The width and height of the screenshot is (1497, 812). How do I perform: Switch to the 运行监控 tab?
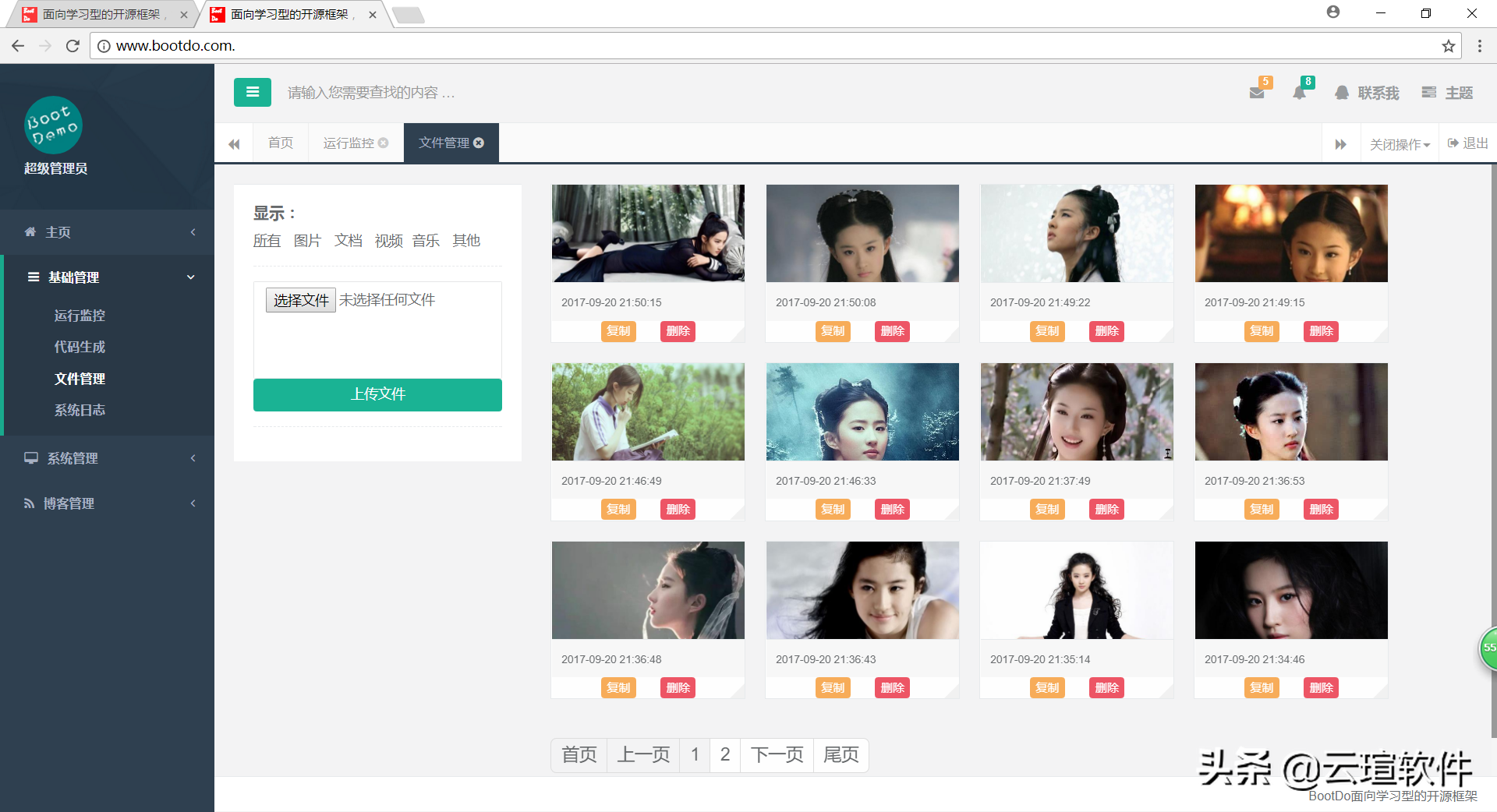click(348, 143)
